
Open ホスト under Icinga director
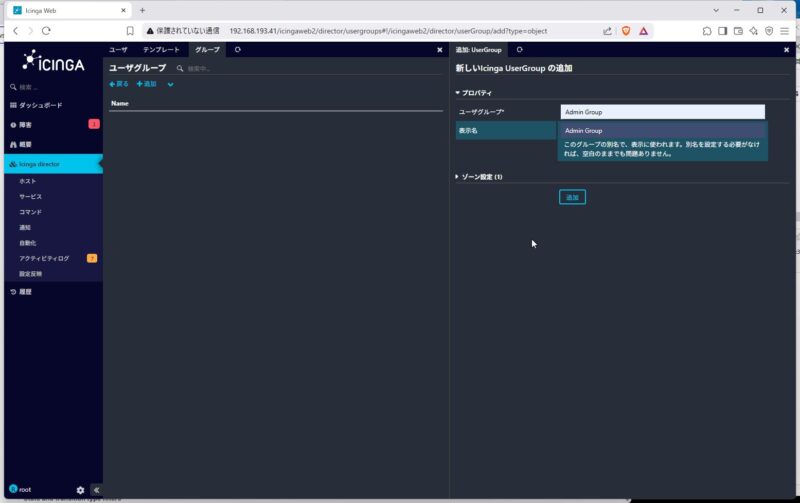click(x=28, y=181)
